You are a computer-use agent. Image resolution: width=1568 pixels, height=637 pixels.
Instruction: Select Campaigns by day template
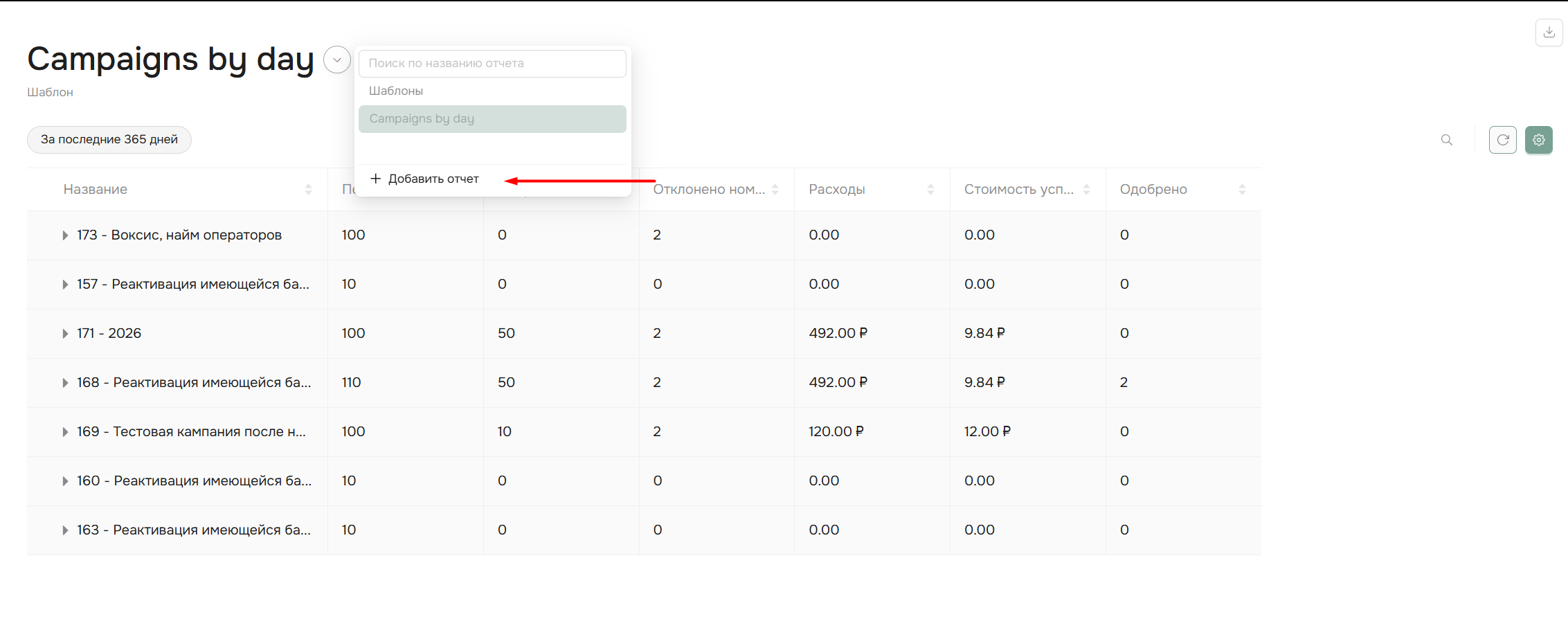click(x=492, y=119)
